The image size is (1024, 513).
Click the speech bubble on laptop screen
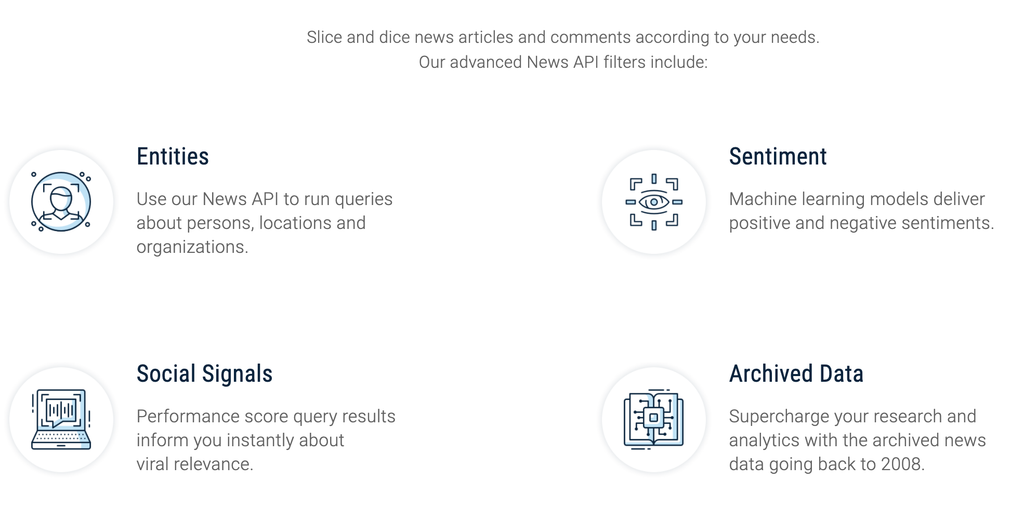(61, 412)
